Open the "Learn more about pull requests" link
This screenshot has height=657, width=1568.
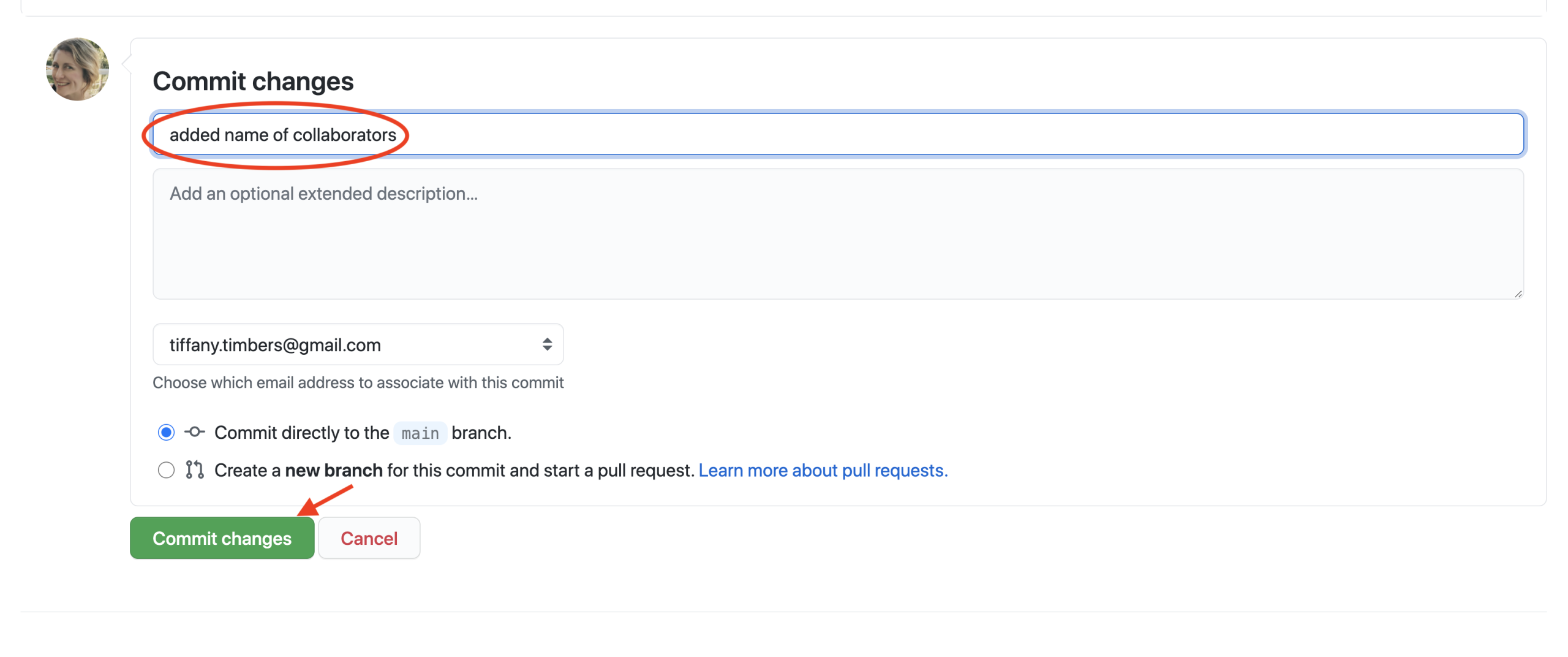coord(823,470)
